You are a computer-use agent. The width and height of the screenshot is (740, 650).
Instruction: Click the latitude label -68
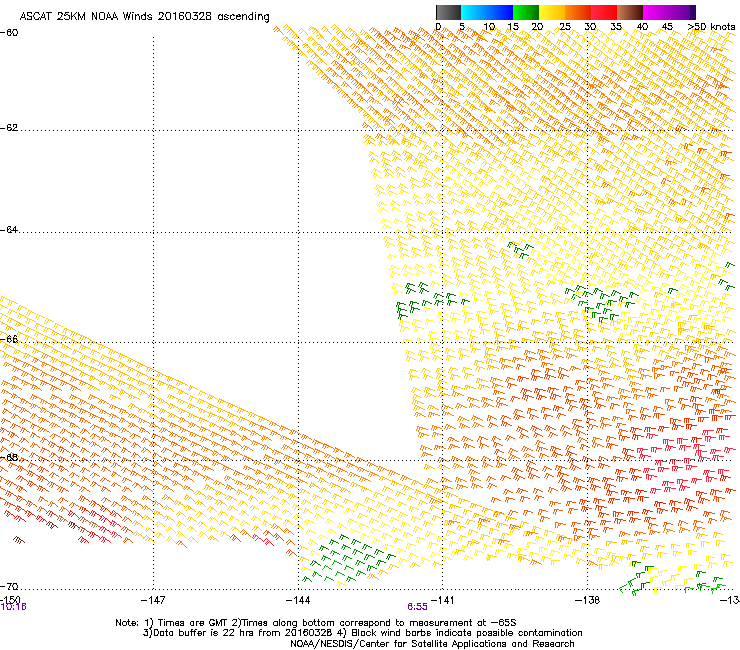click(9, 457)
